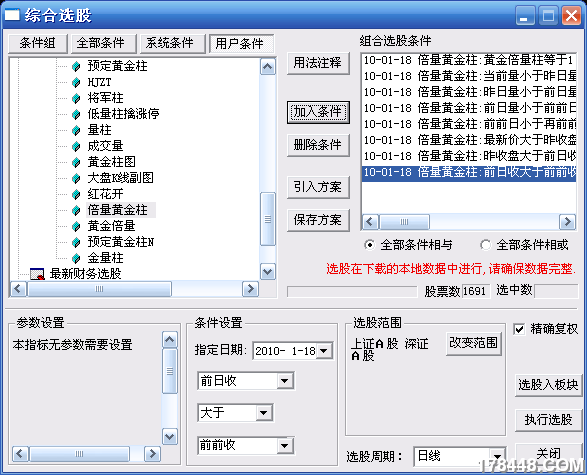Select the cube icon next to 红花开
This screenshot has width=587, height=475.
click(76, 195)
